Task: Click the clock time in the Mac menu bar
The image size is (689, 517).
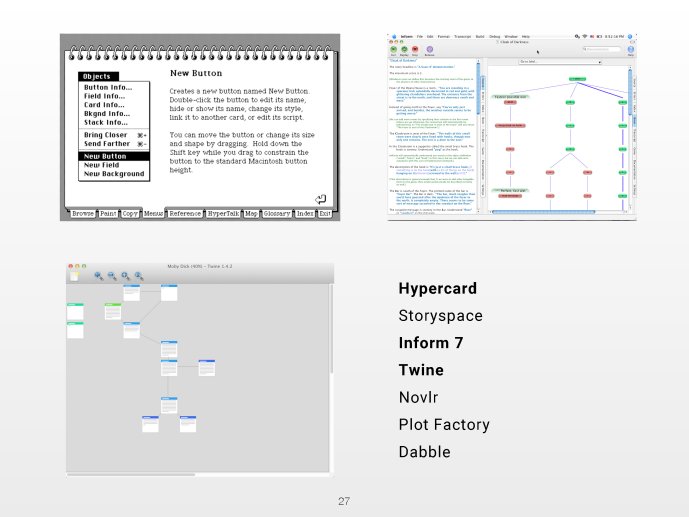Action: click(x=614, y=36)
